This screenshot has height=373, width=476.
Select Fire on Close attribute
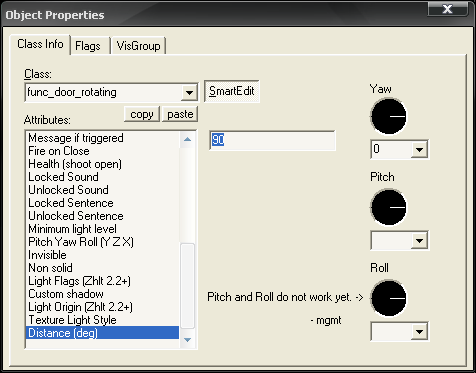tap(102, 151)
